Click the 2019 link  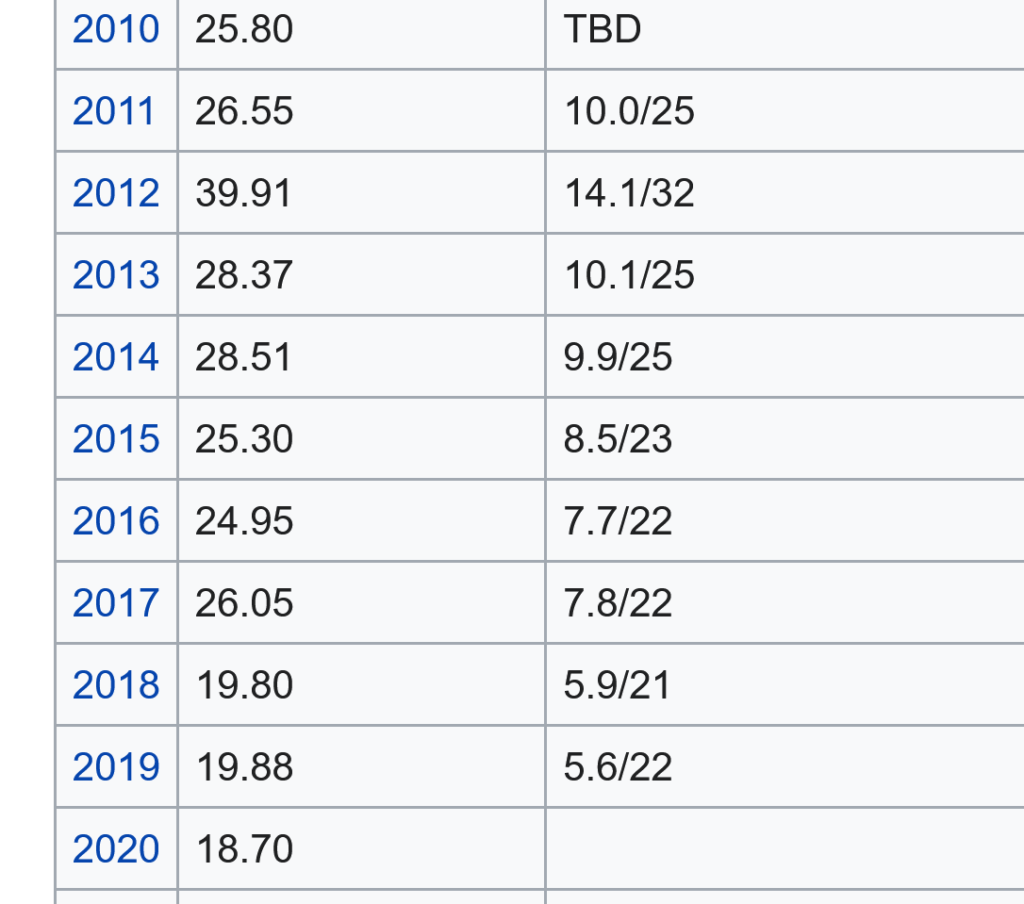pyautogui.click(x=116, y=767)
